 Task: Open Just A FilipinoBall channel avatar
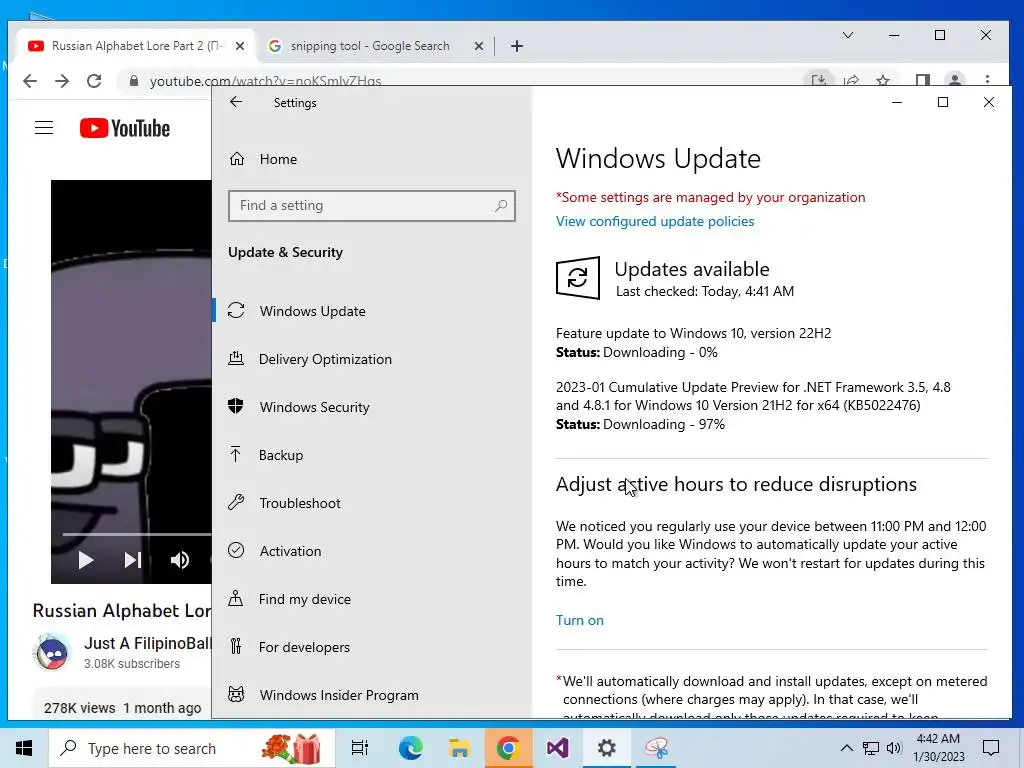coord(52,652)
